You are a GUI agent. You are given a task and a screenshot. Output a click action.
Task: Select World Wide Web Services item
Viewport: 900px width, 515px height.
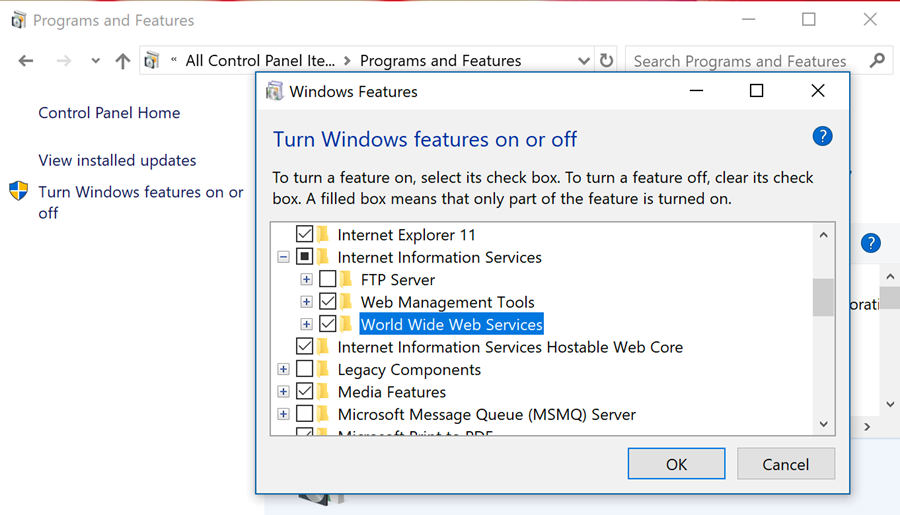(x=451, y=324)
